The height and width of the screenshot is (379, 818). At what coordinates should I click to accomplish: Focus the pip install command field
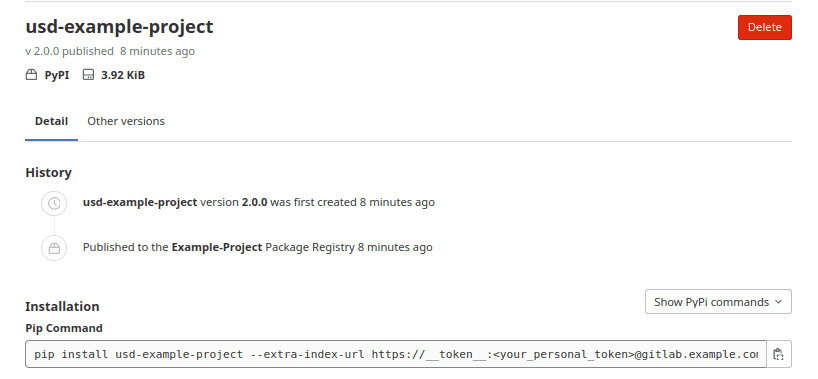pos(396,354)
